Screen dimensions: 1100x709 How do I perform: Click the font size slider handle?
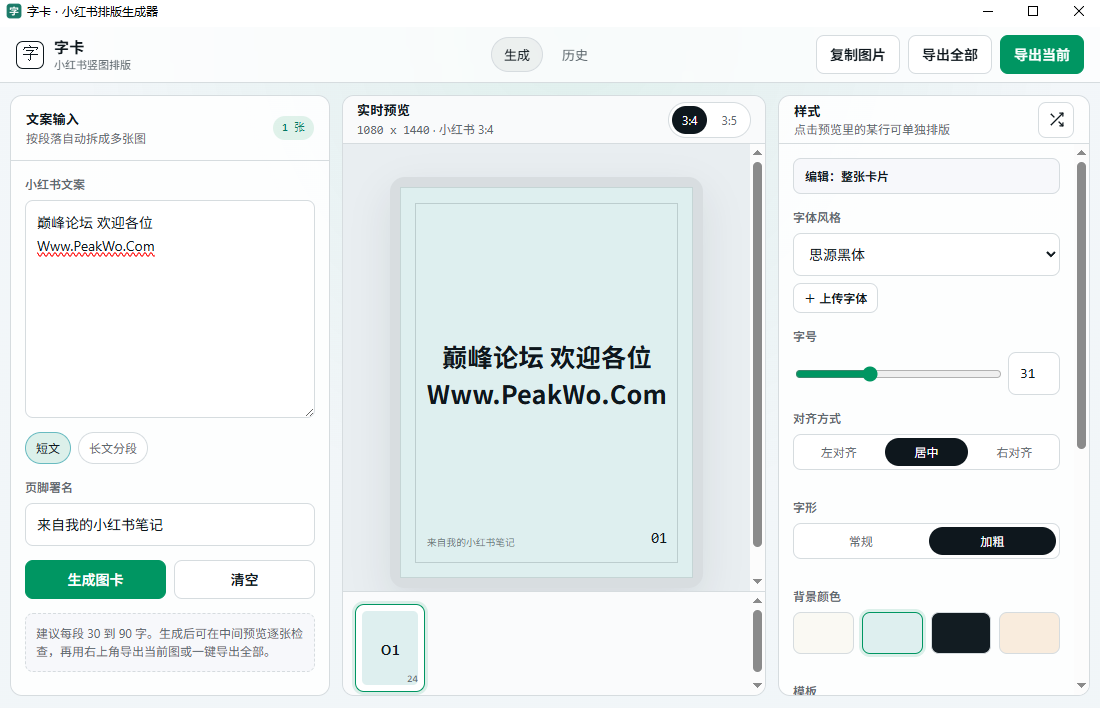click(870, 374)
